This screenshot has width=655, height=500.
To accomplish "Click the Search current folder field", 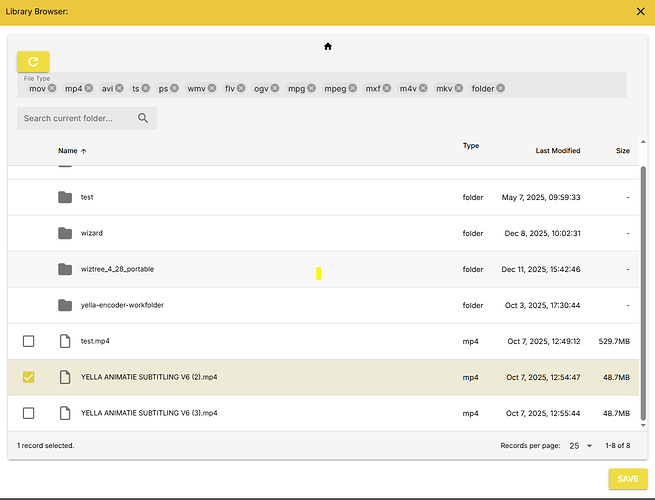I will click(78, 118).
